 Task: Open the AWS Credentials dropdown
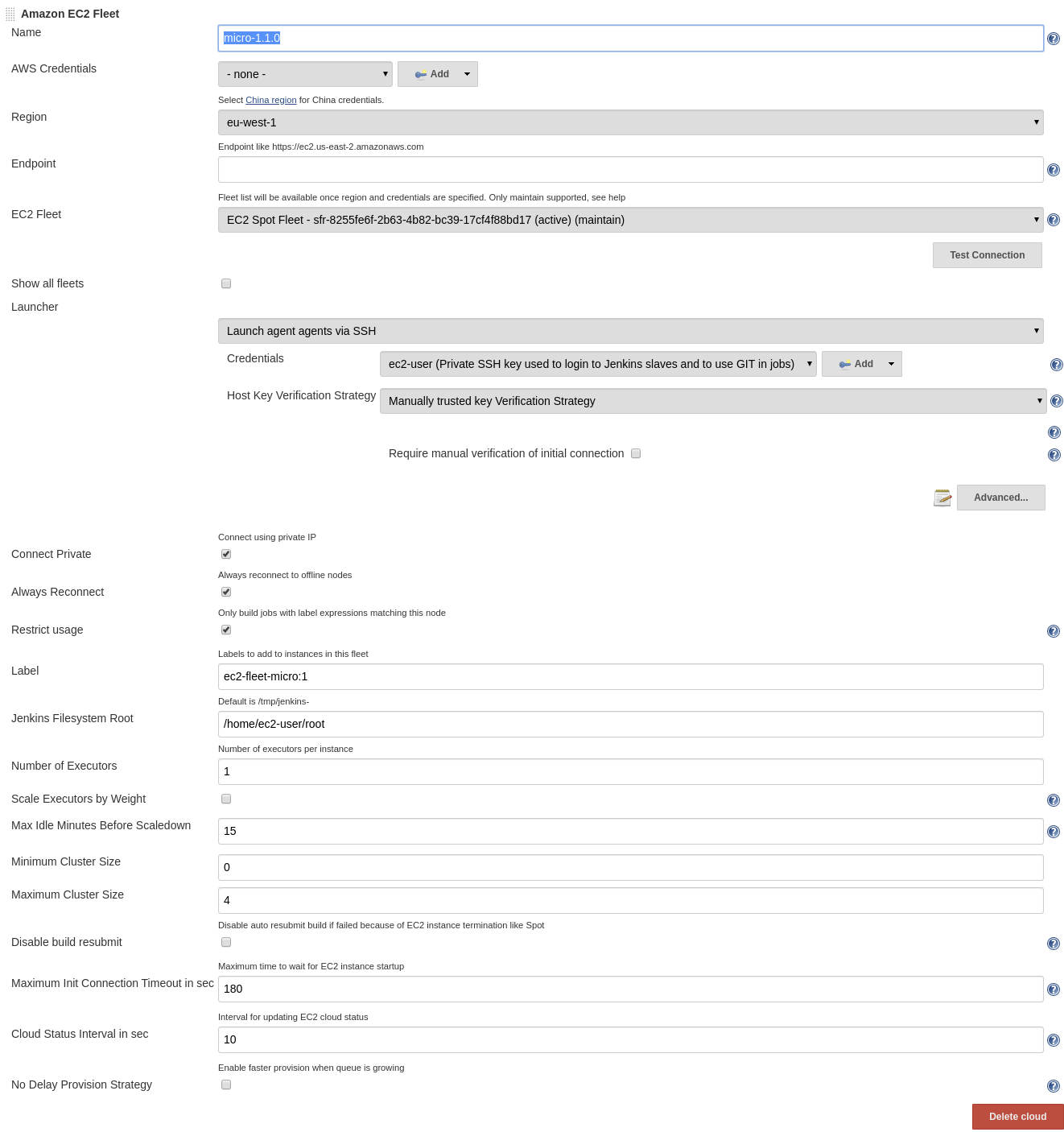click(x=305, y=74)
